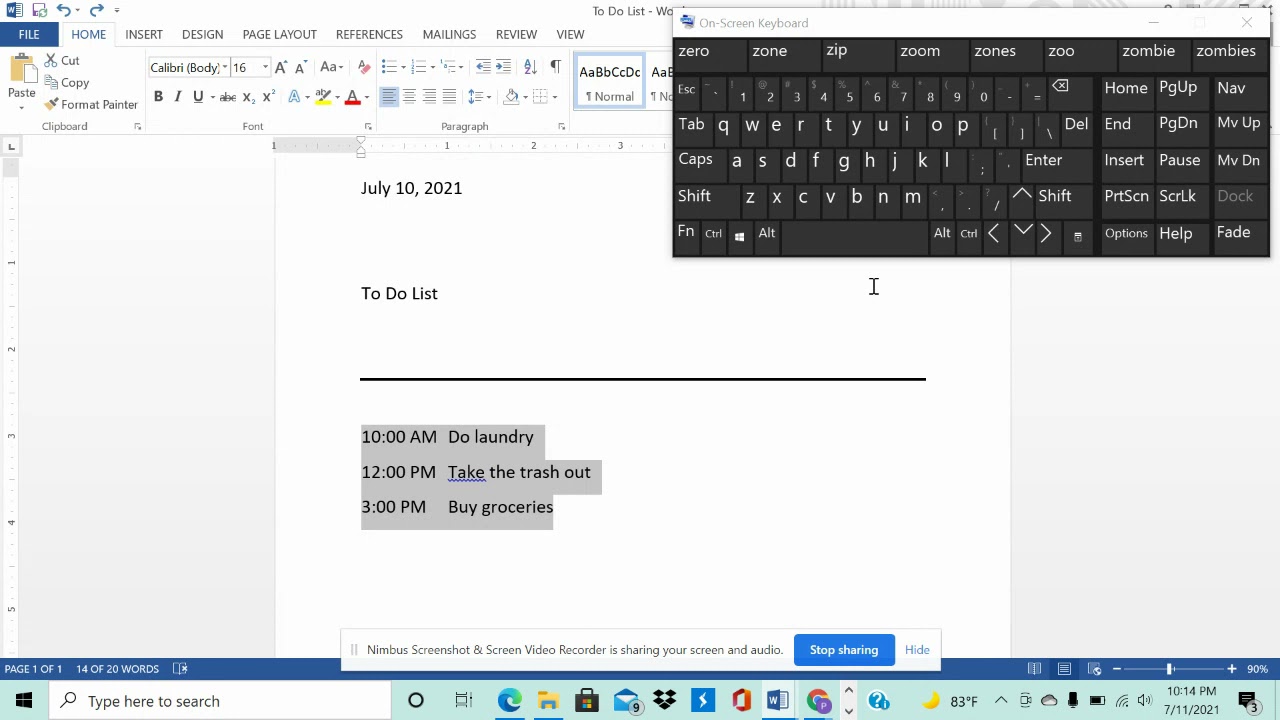Grow the font size

(281, 67)
